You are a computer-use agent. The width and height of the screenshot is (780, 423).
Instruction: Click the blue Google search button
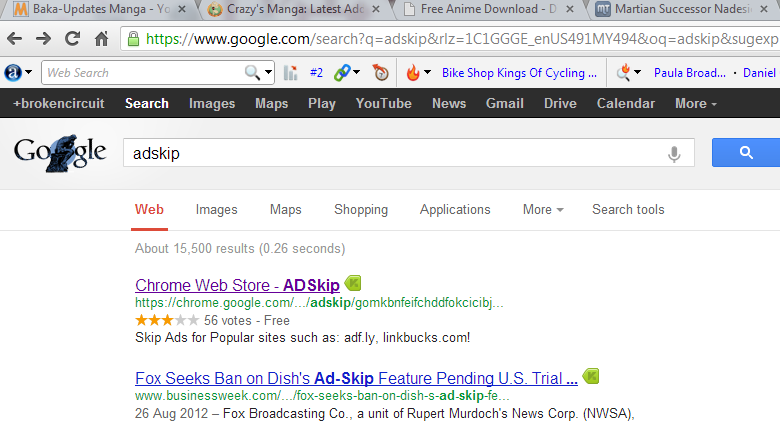(746, 152)
